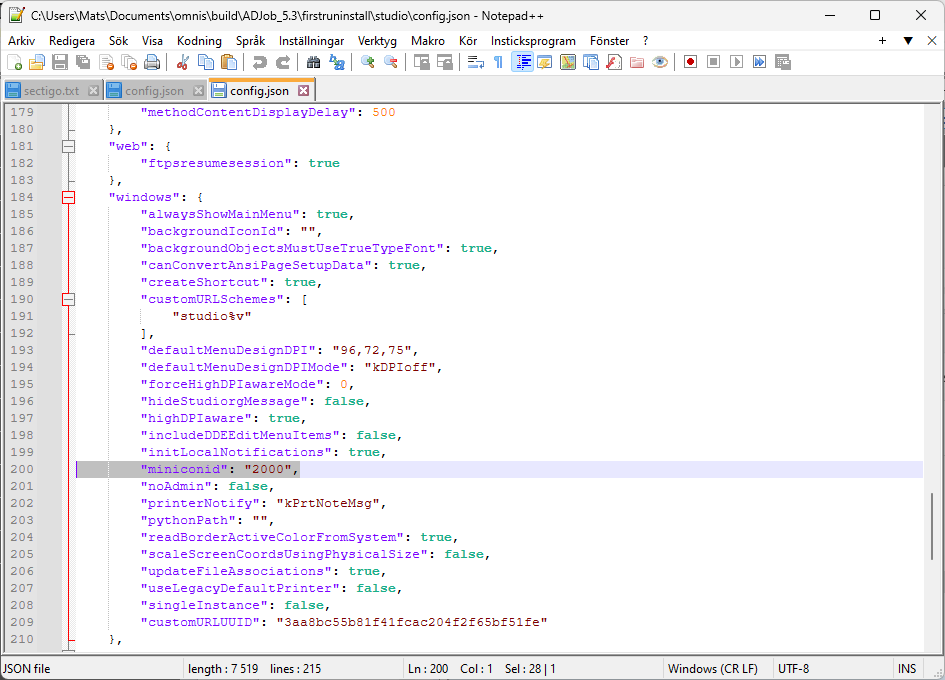
Task: Collapse the "windows" fold block
Action: point(69,197)
